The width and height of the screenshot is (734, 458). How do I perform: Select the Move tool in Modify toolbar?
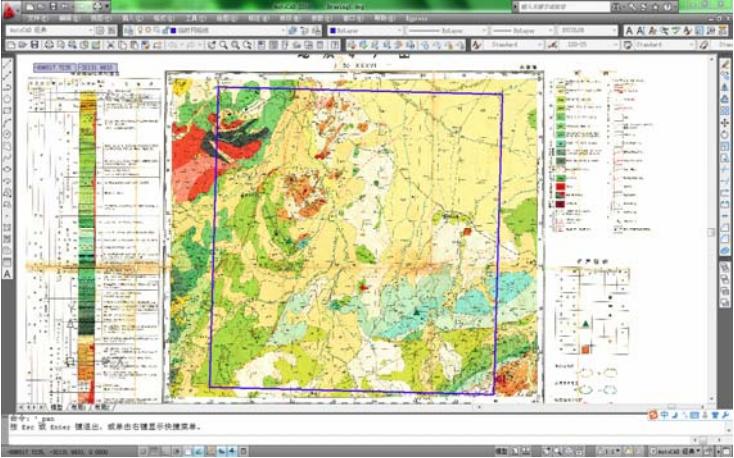[x=725, y=123]
